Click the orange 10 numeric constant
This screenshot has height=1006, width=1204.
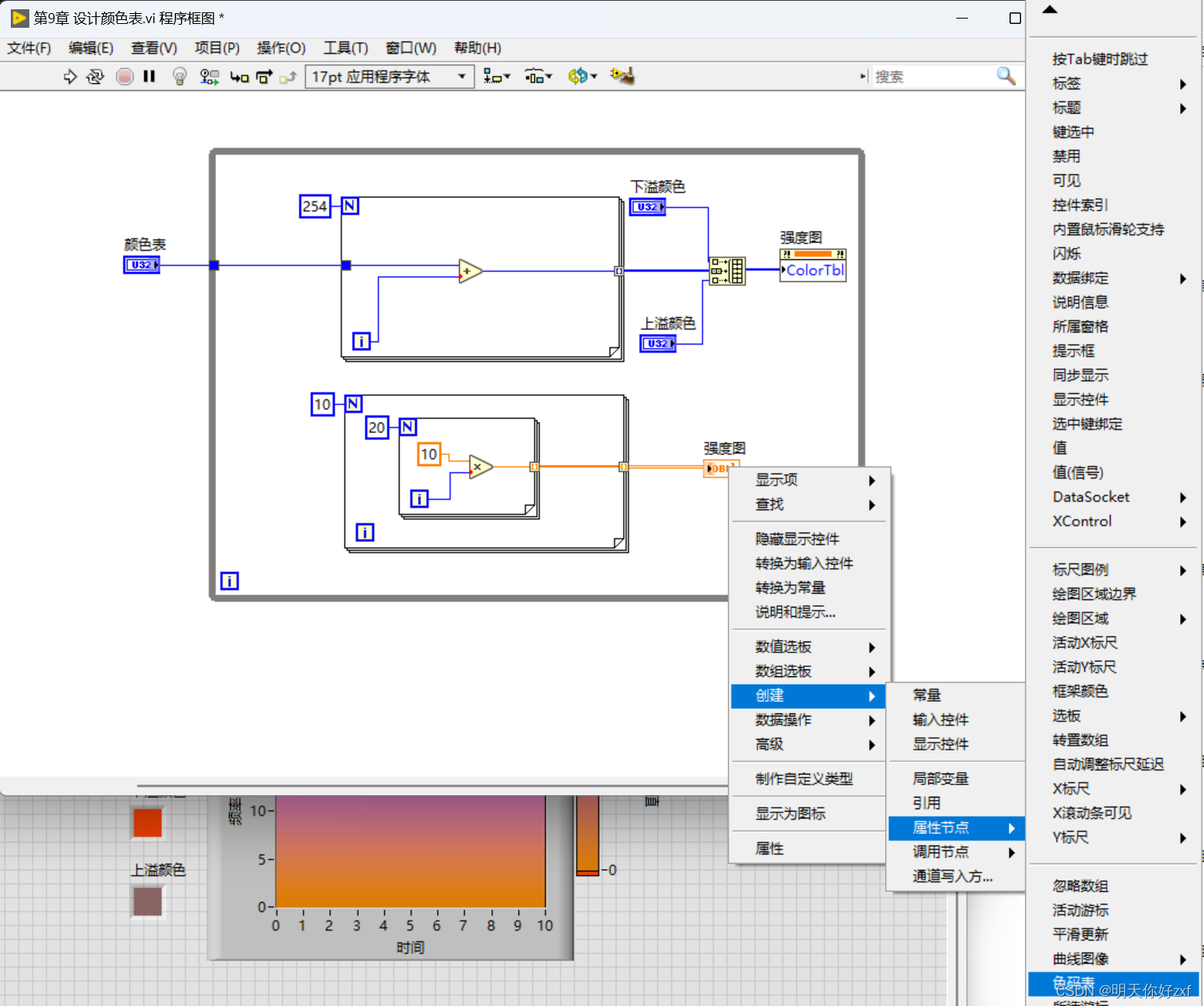[428, 454]
